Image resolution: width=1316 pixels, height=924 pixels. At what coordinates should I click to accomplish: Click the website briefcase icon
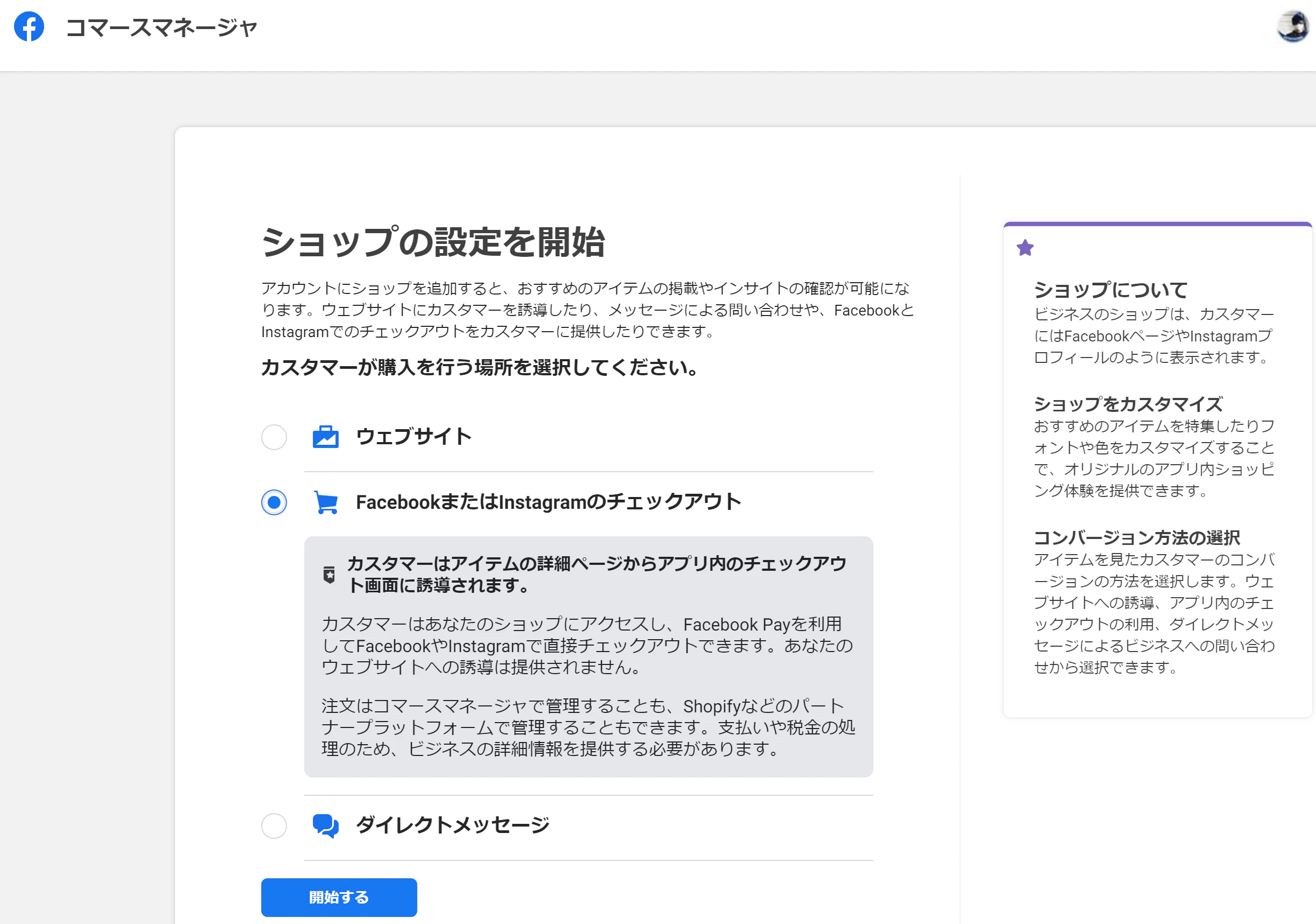click(x=326, y=437)
